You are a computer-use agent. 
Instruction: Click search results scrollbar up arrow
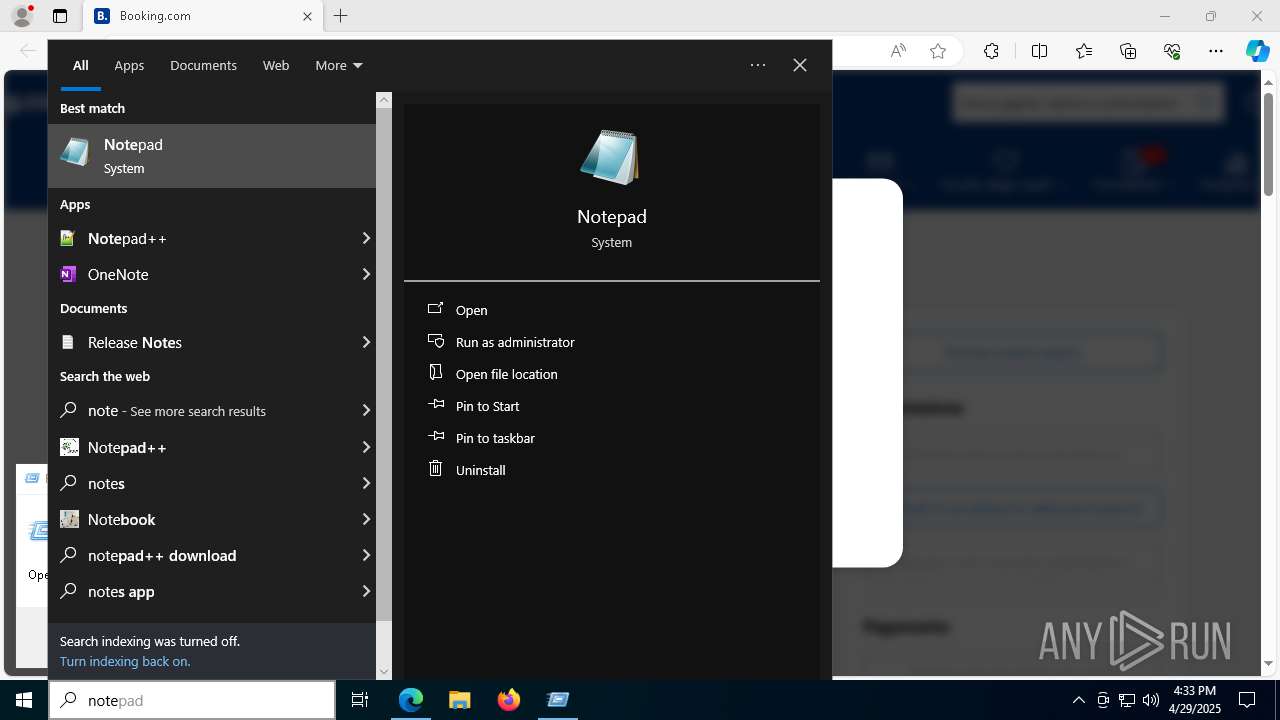(x=384, y=100)
